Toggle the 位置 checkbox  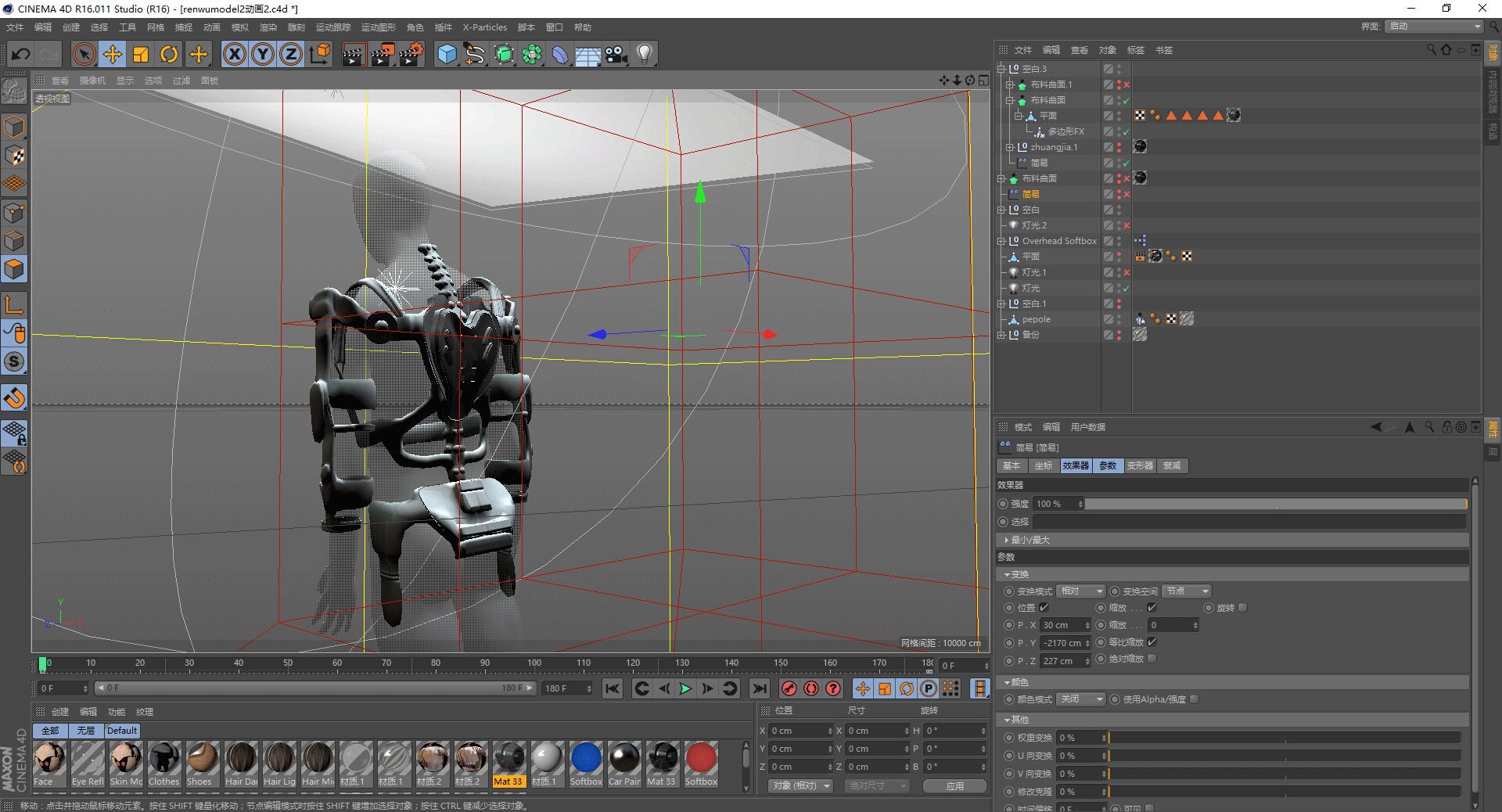click(1044, 608)
